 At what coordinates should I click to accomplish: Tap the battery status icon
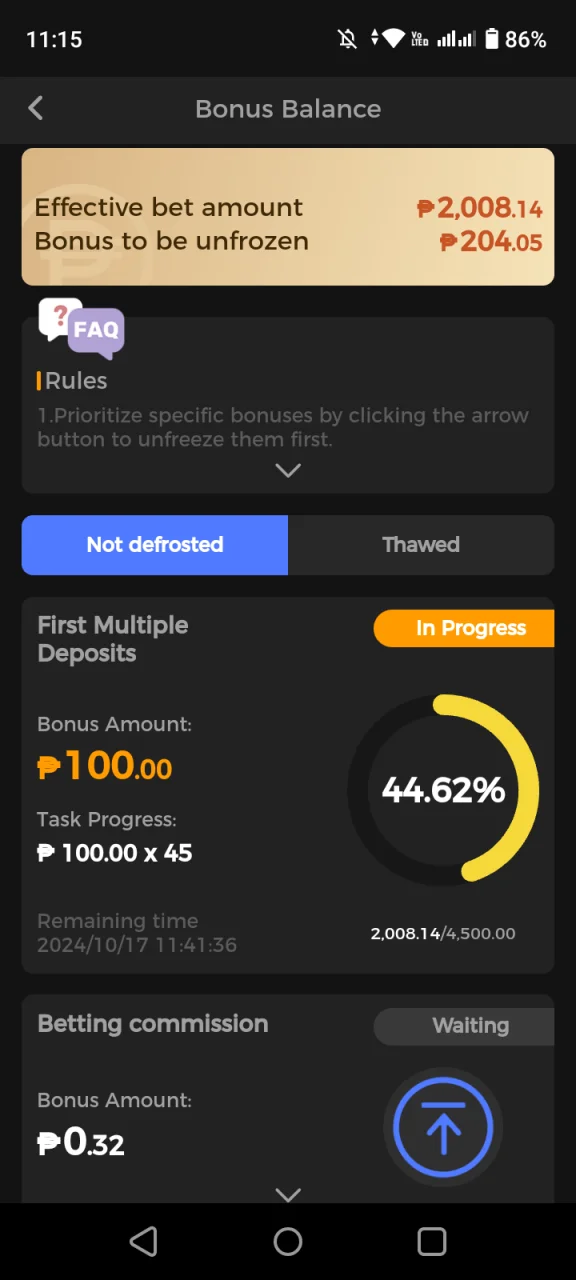pyautogui.click(x=491, y=39)
